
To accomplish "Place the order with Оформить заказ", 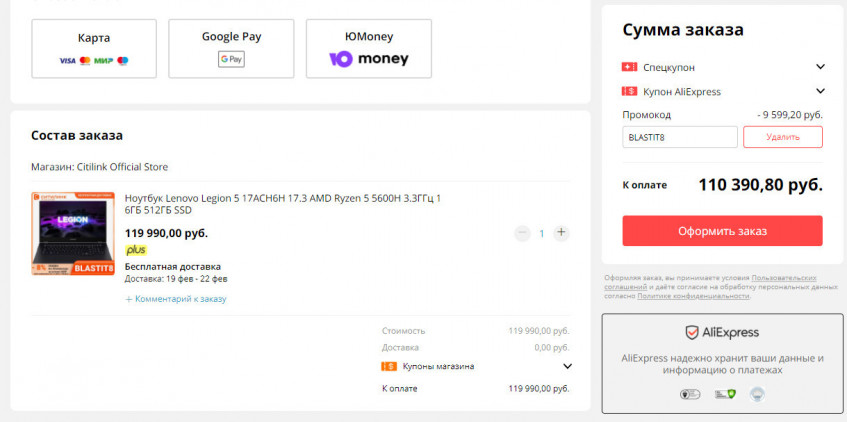I will pyautogui.click(x=722, y=231).
